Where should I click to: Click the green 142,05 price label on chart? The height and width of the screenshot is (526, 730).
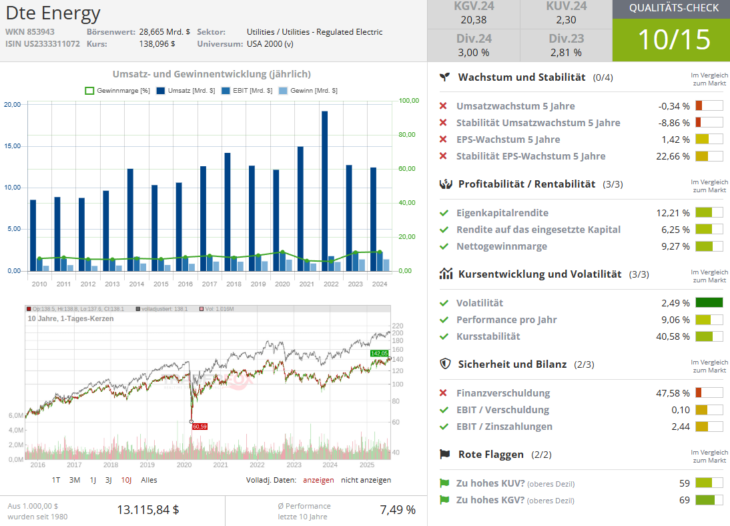click(379, 353)
